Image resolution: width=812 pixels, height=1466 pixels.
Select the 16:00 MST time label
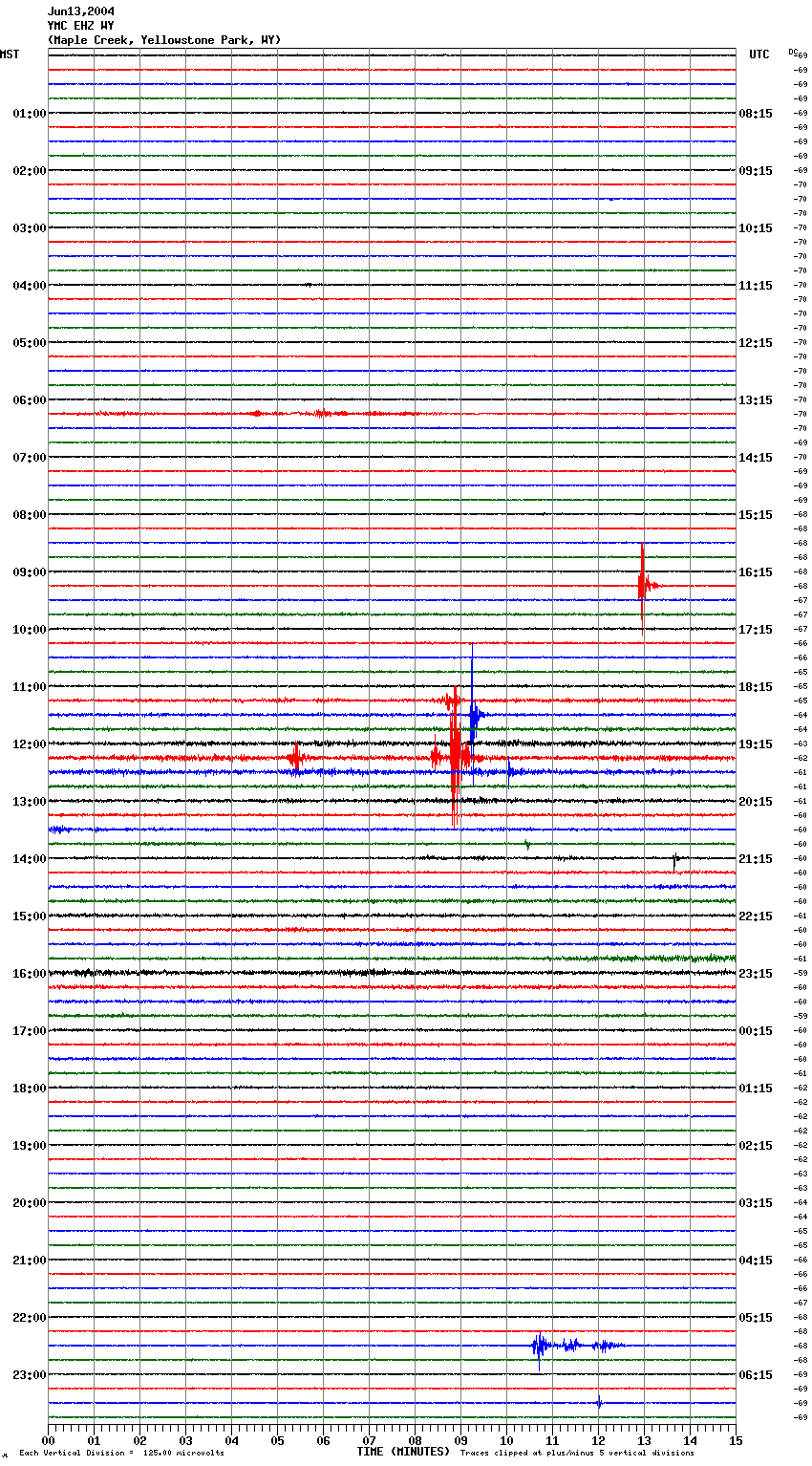(30, 974)
